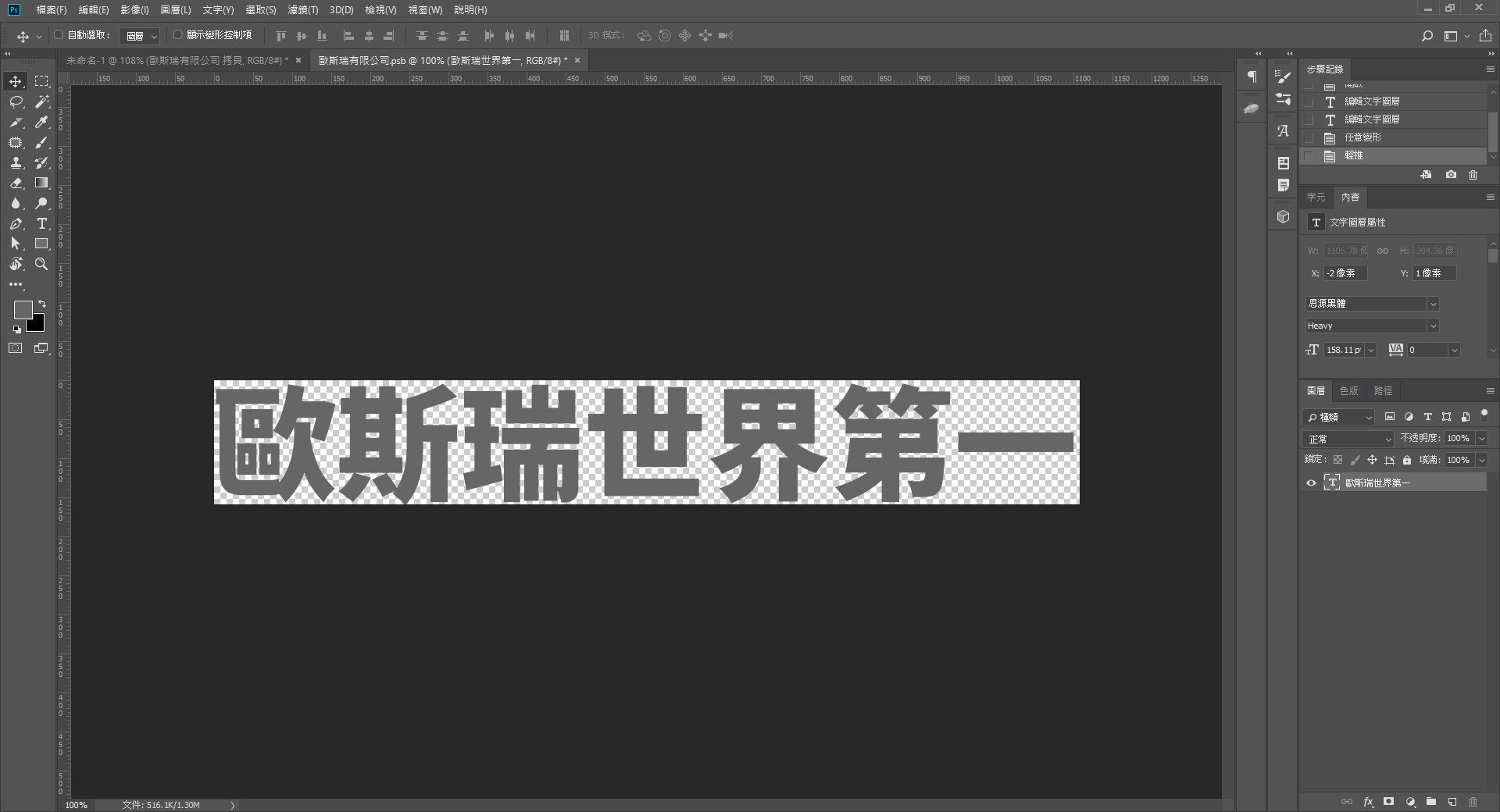Select the Zoom tool in toolbox
This screenshot has width=1500, height=812.
[x=42, y=265]
